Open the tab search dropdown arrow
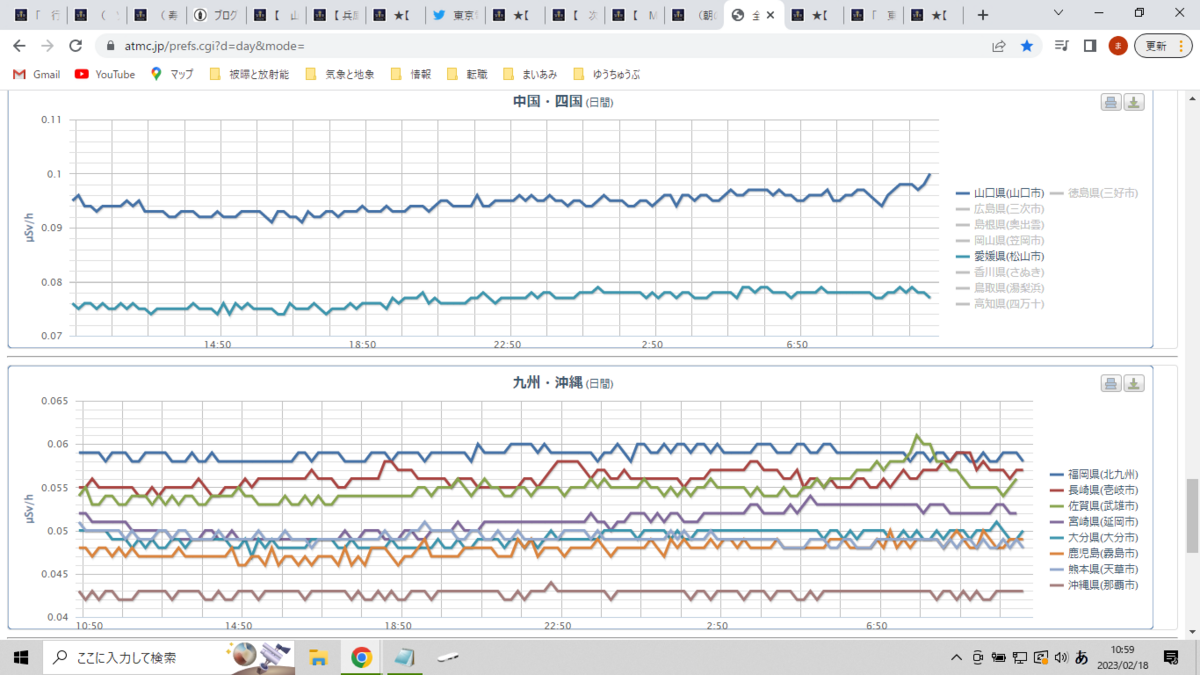 (1059, 14)
